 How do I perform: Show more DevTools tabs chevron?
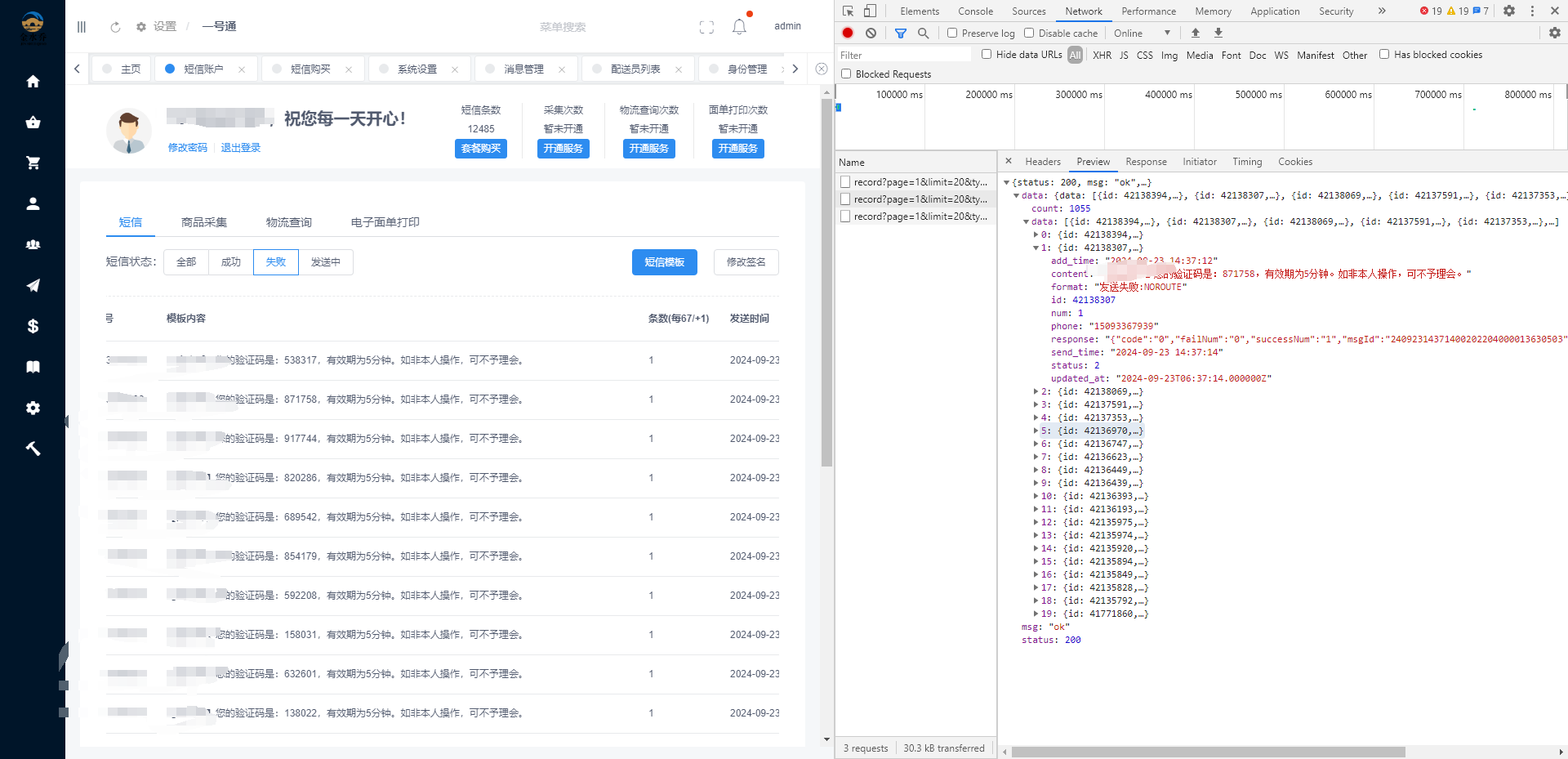coord(1382,11)
